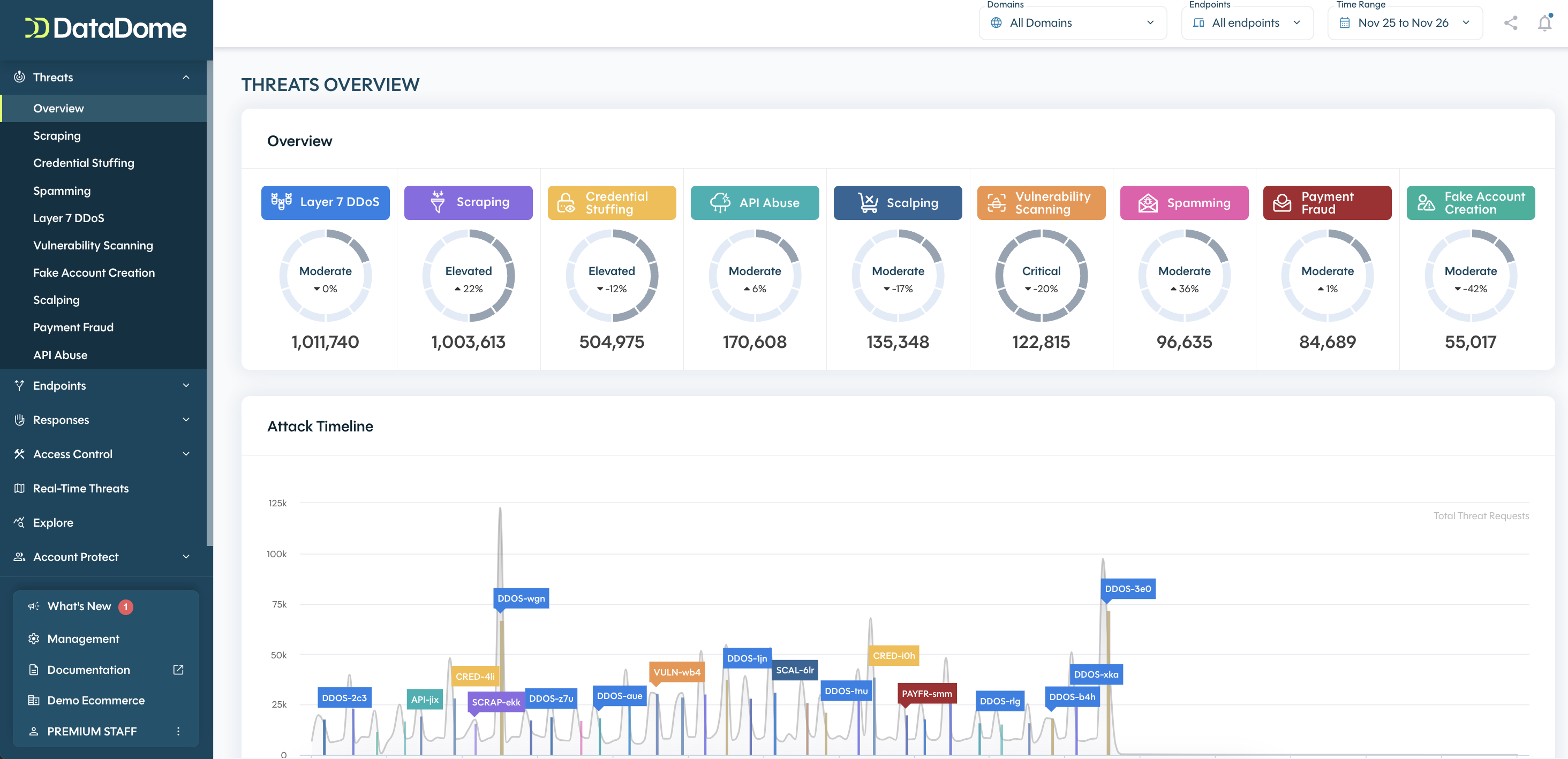Collapse the Threats navigation section
Screen dimensions: 1568x759
pos(186,77)
